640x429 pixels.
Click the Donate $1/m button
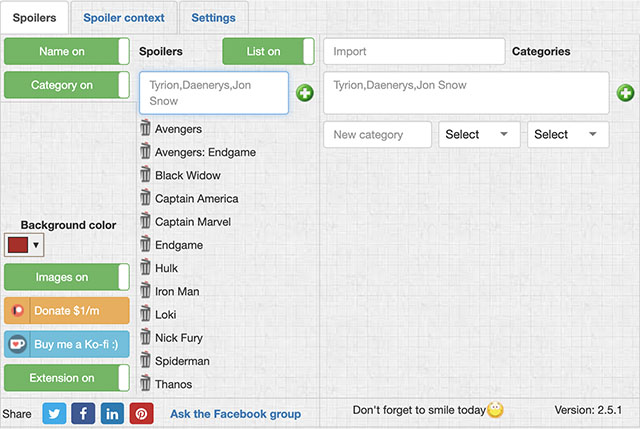click(x=67, y=311)
